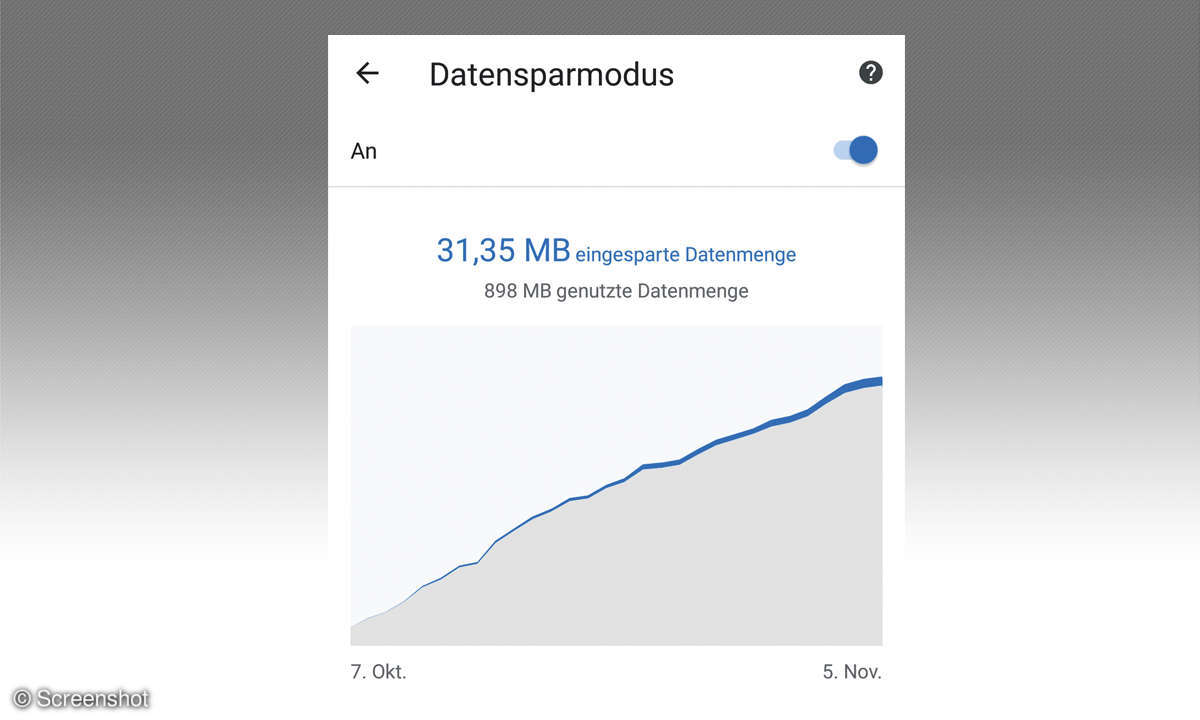Click the '7. Okt.' start date
The height and width of the screenshot is (720, 1200).
(x=379, y=672)
